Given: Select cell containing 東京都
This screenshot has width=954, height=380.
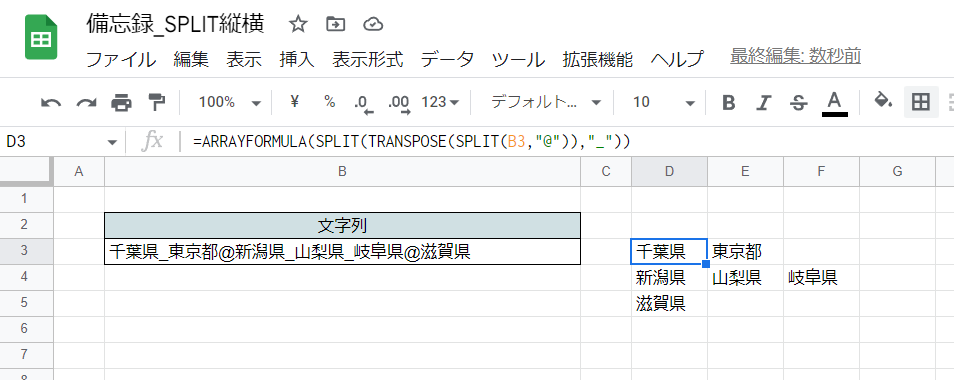Looking at the screenshot, I should pyautogui.click(x=745, y=251).
